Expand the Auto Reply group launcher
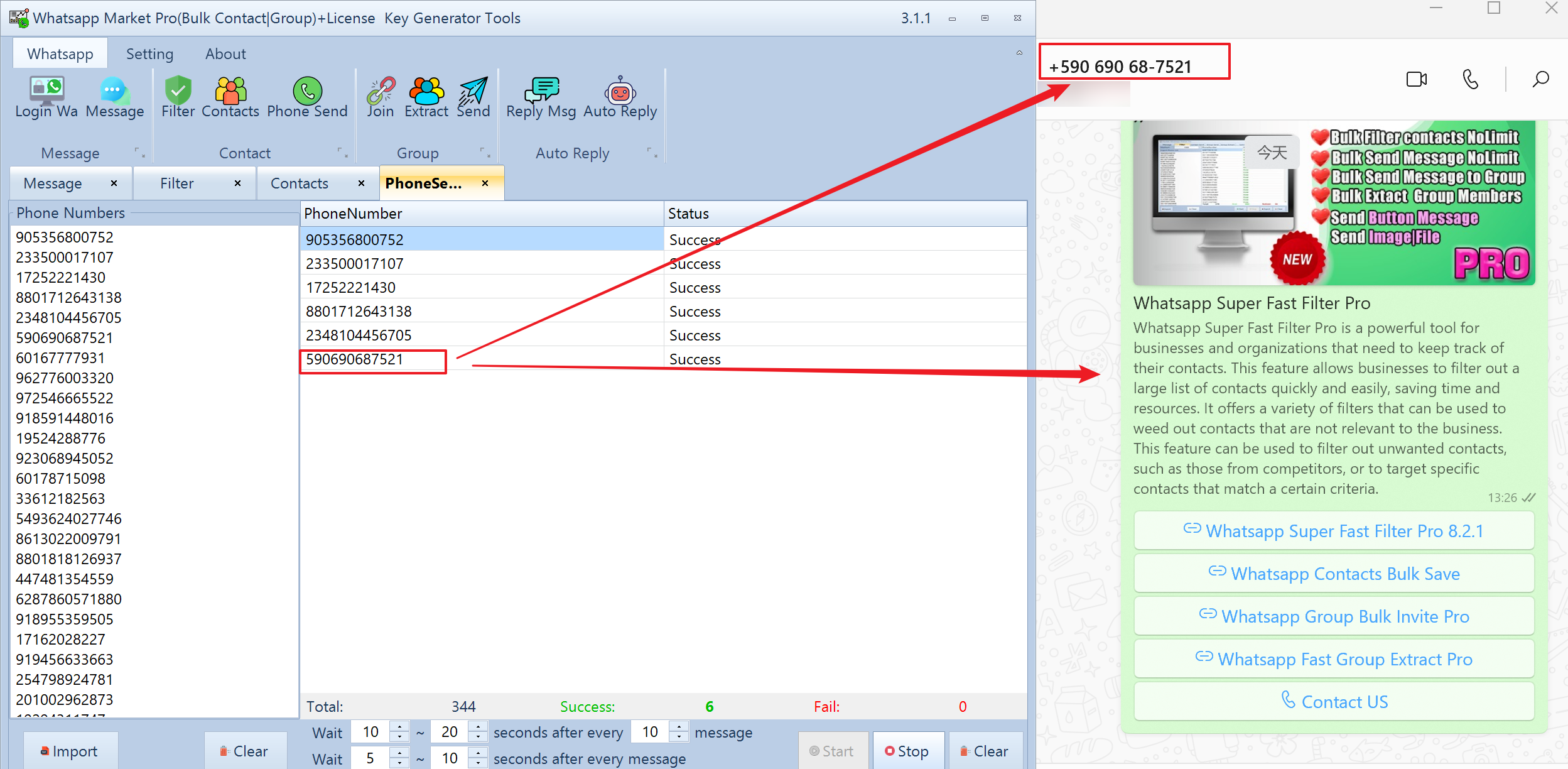Viewport: 1568px width, 769px height. pos(652,153)
